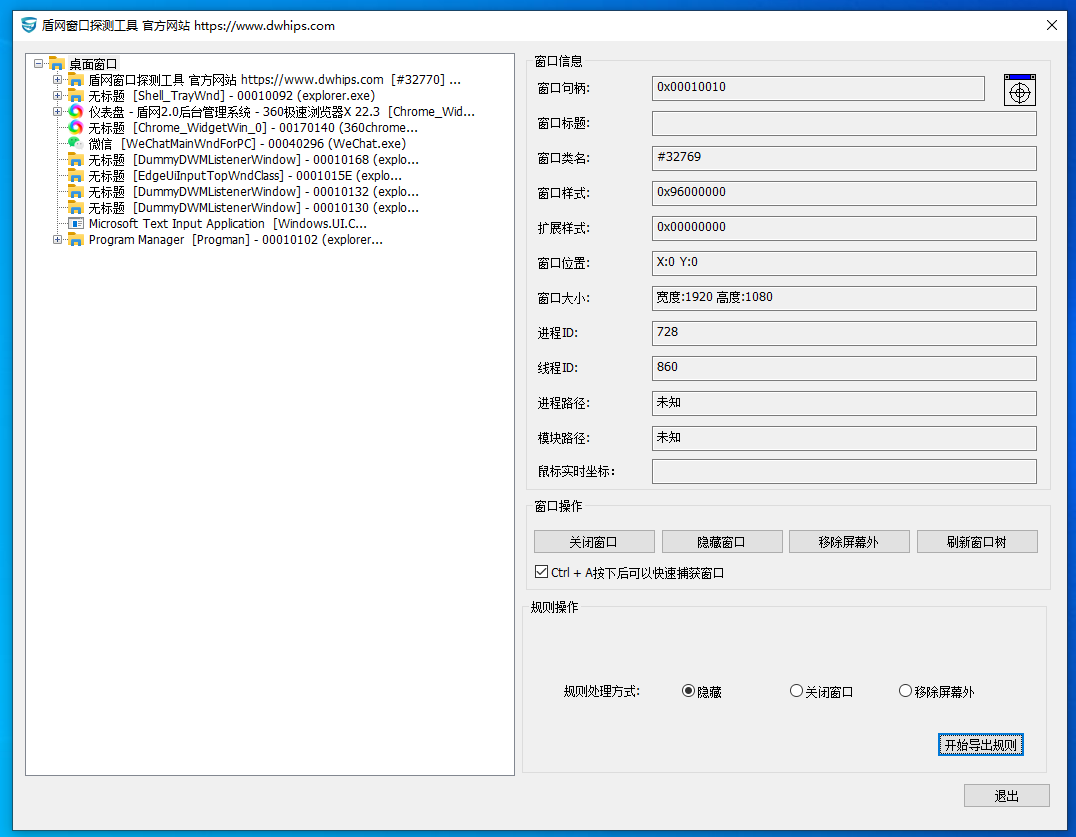The height and width of the screenshot is (837, 1076).
Task: Click the folder icon next to 桌面窗口
Action: click(56, 64)
